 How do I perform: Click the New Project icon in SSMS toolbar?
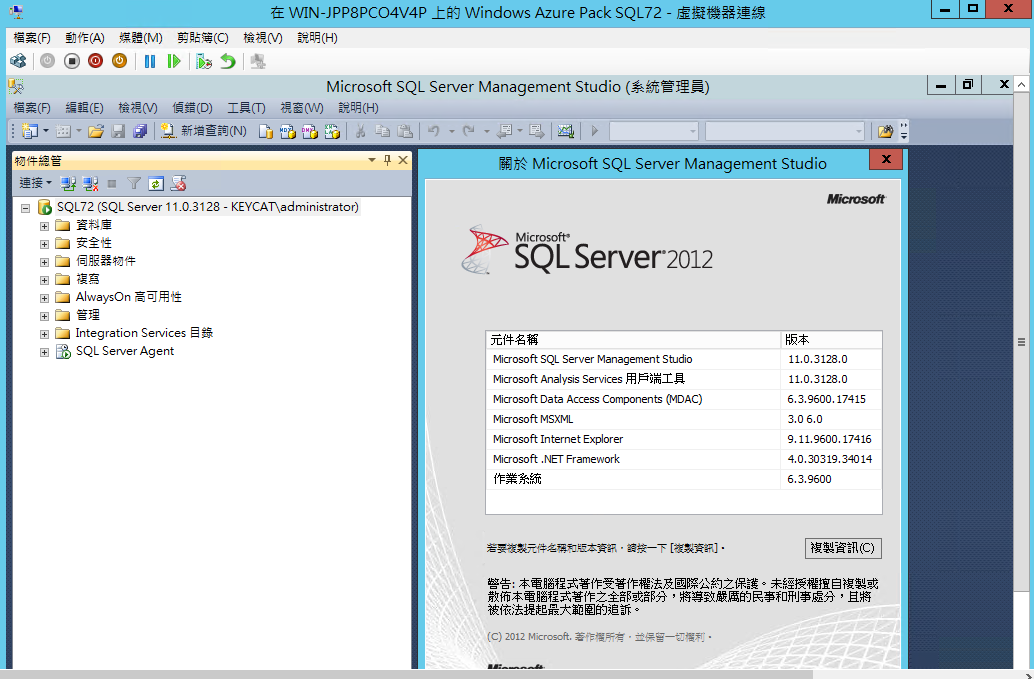point(30,131)
